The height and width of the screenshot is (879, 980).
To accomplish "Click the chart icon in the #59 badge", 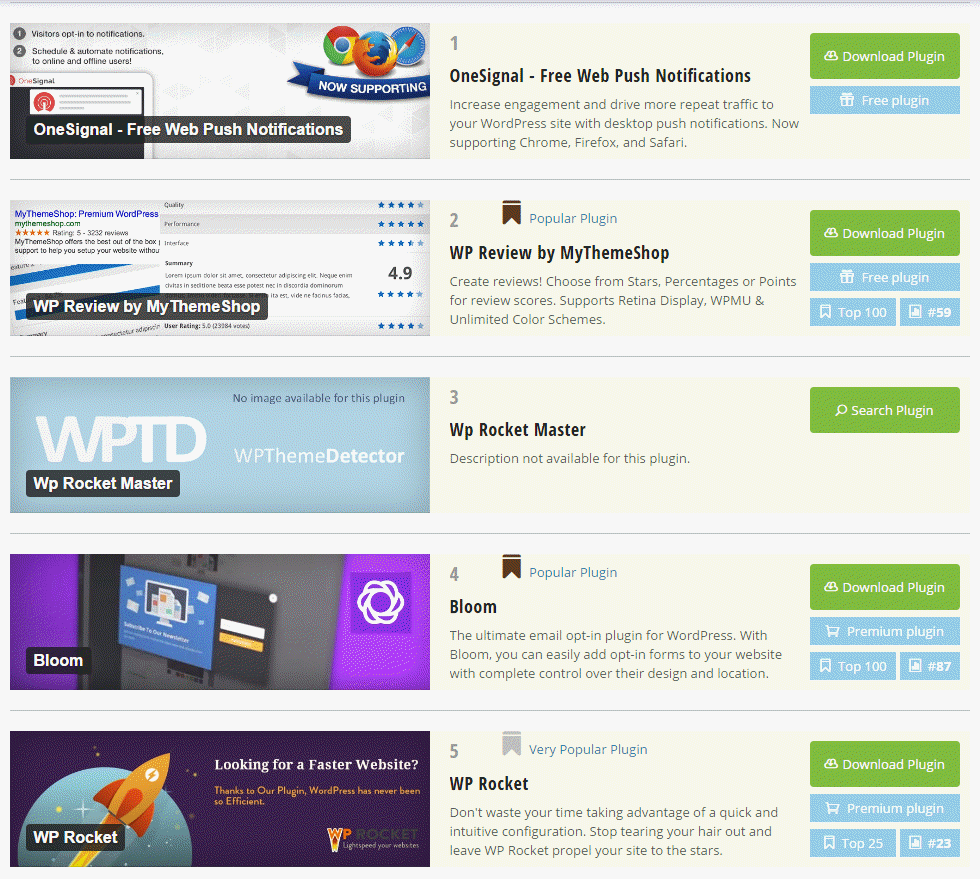I will click(915, 311).
